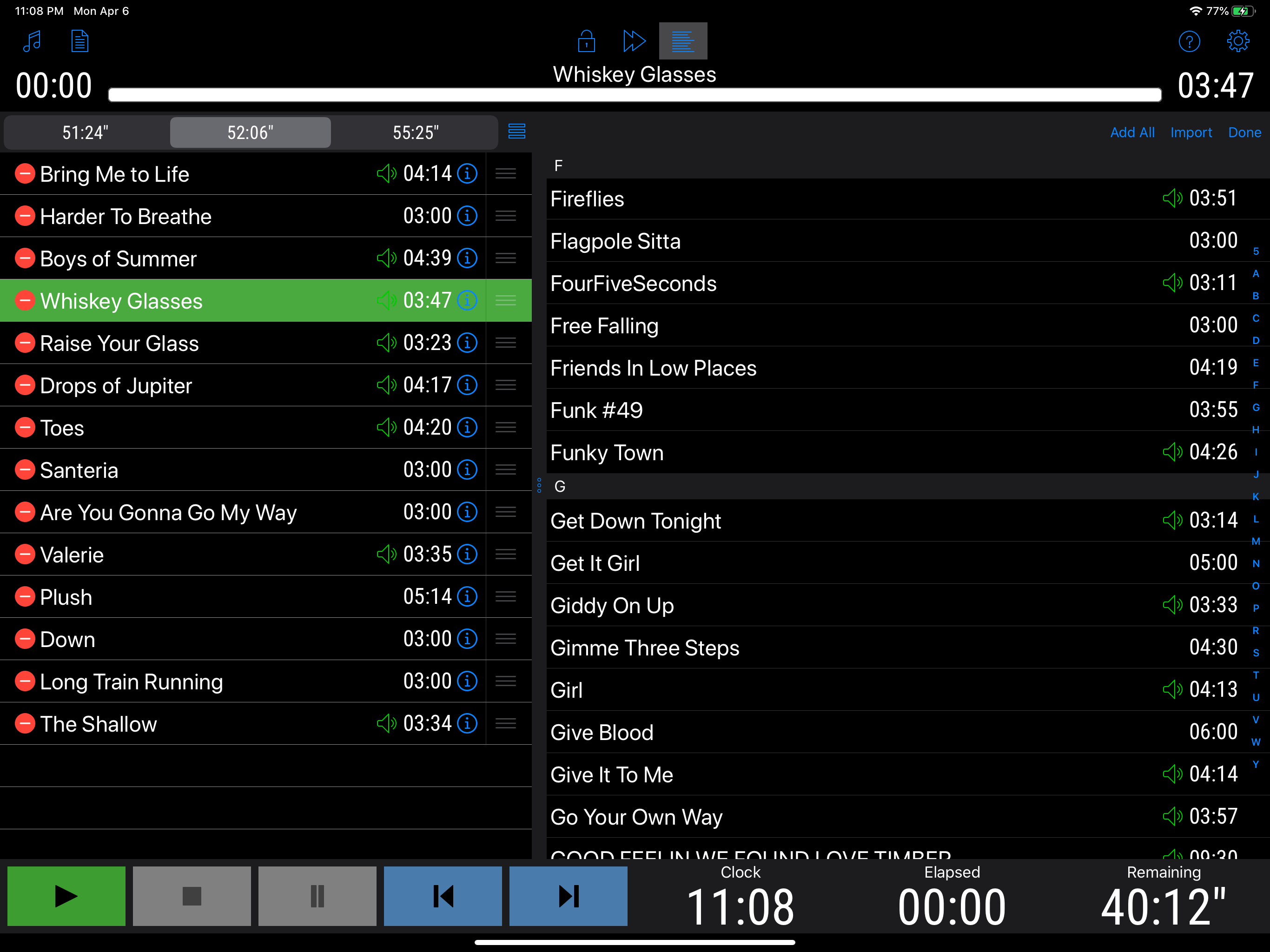The height and width of the screenshot is (952, 1270).
Task: Open the help question mark icon
Action: 1189,41
